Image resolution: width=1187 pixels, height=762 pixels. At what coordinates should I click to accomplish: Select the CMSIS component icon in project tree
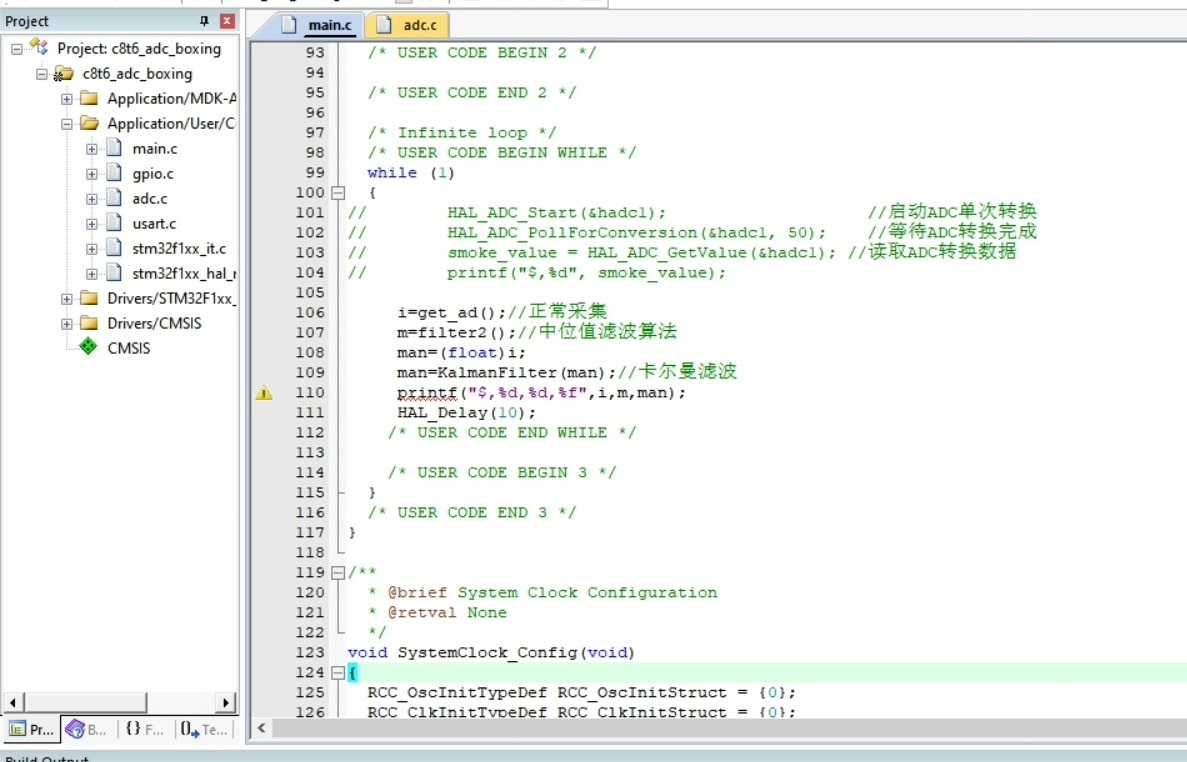point(87,347)
